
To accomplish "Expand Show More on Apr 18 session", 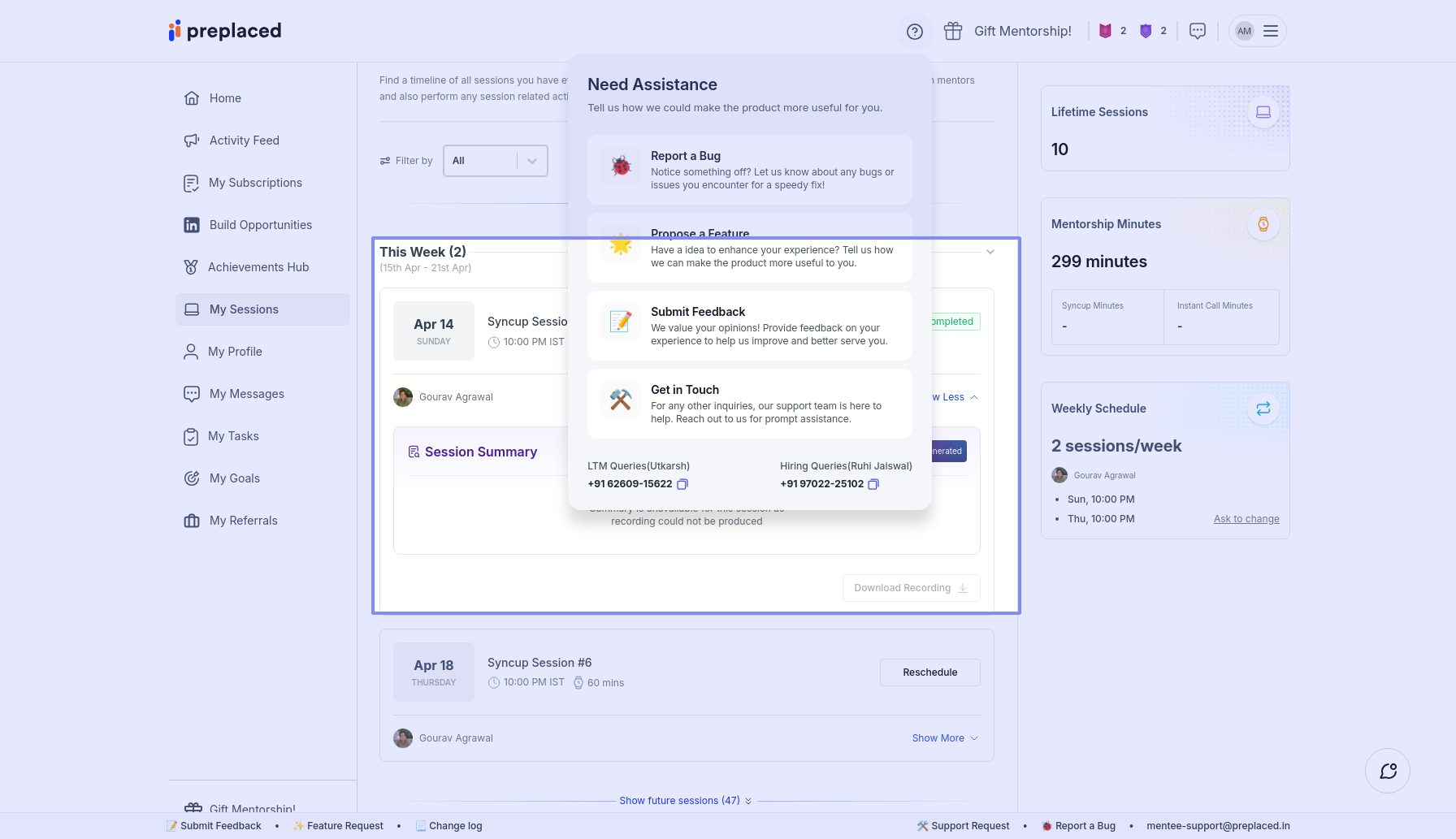I will [944, 738].
